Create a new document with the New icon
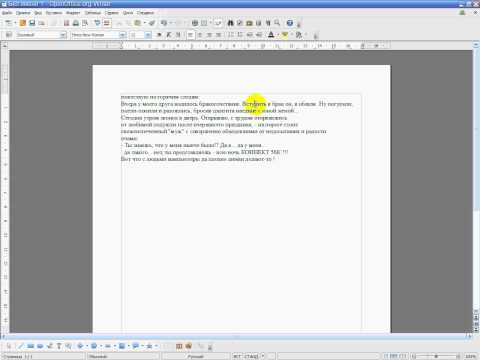Screen dimensions: 480x360 point(8,23)
